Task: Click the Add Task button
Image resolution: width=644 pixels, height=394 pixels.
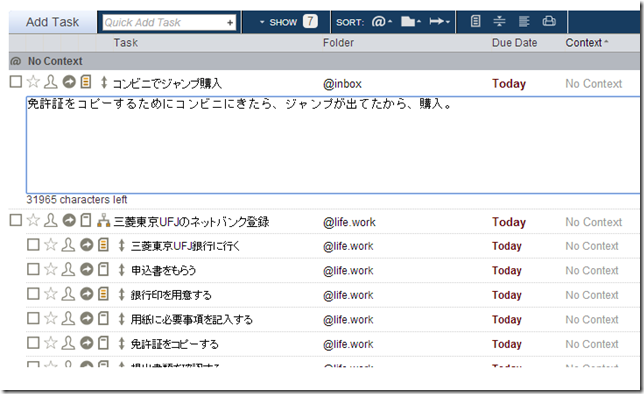Action: (x=53, y=22)
